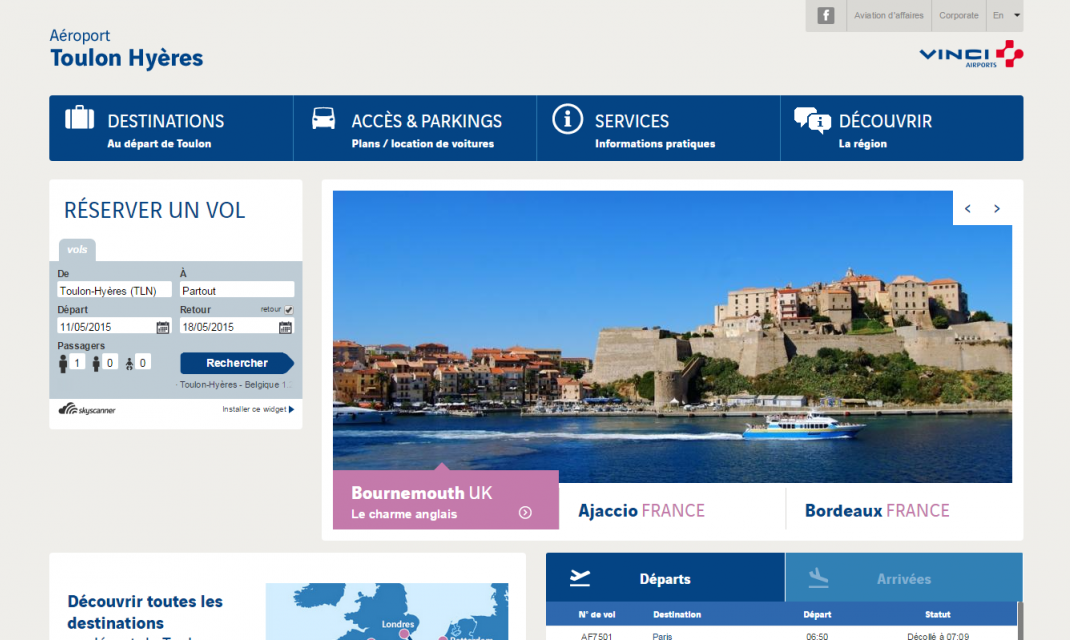Click the destination field showing Partout
1070x640 pixels.
click(236, 291)
